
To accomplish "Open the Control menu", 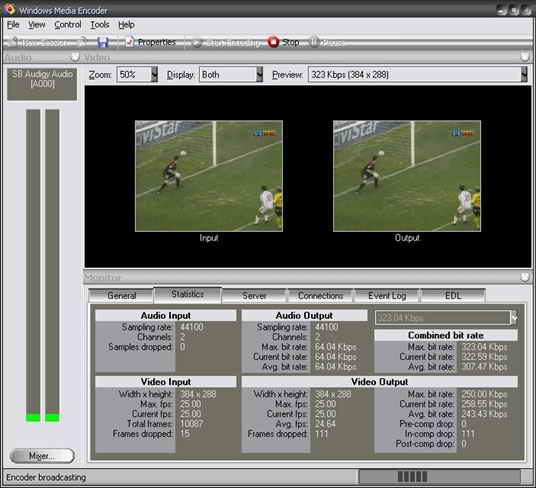I will [68, 25].
